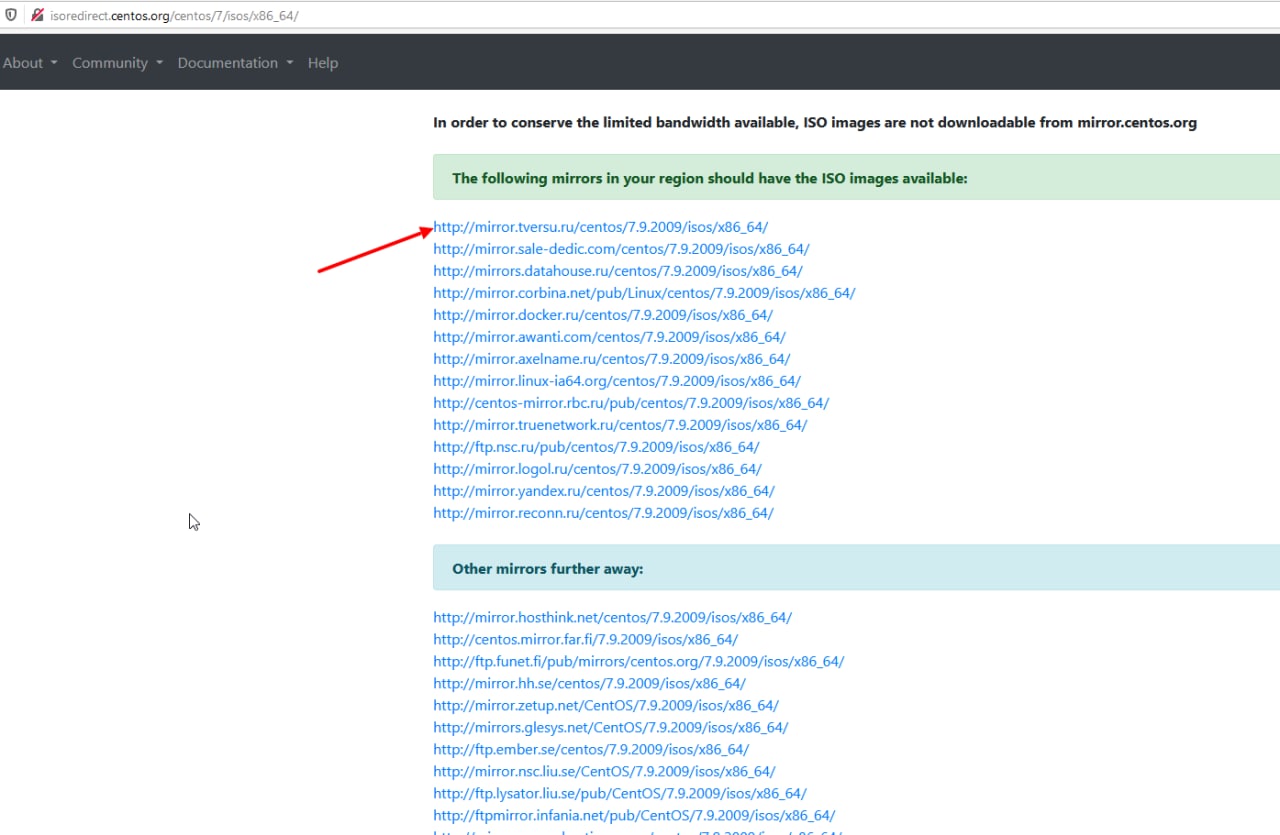Viewport: 1280px width, 835px height.
Task: Click the tracking protection shield icon
Action: click(11, 15)
